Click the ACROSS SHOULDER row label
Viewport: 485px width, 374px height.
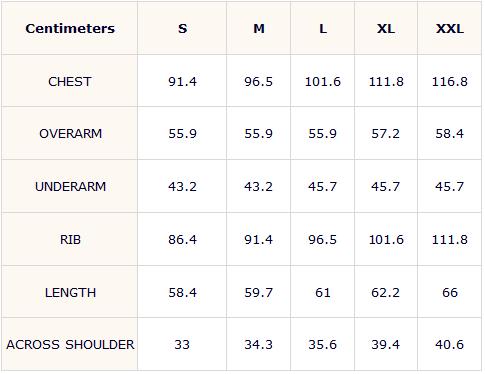(70, 344)
